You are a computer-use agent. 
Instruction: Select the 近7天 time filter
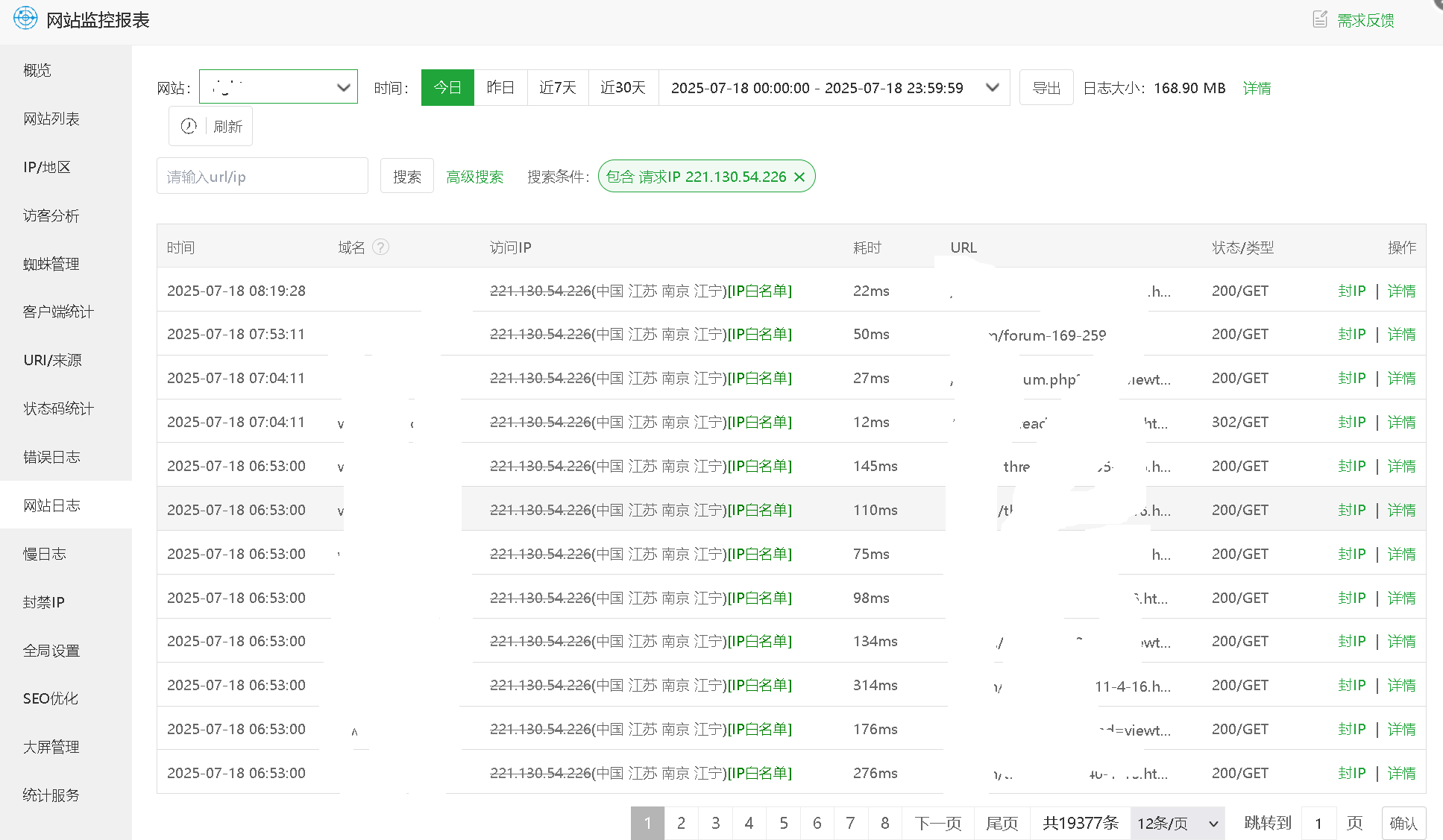(x=558, y=88)
